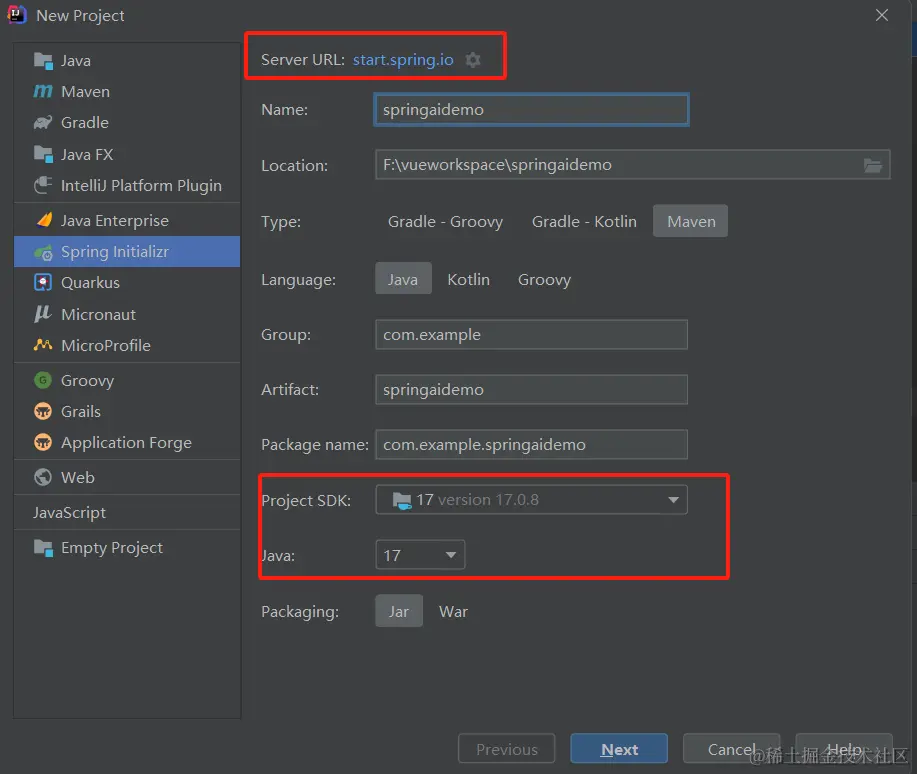Viewport: 917px width, 774px height.
Task: Open Server URL settings gear
Action: point(473,60)
